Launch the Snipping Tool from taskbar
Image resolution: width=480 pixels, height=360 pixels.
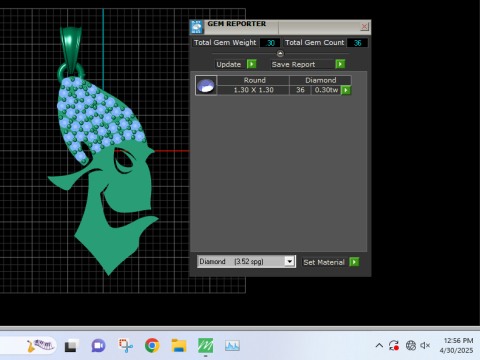tap(125, 346)
